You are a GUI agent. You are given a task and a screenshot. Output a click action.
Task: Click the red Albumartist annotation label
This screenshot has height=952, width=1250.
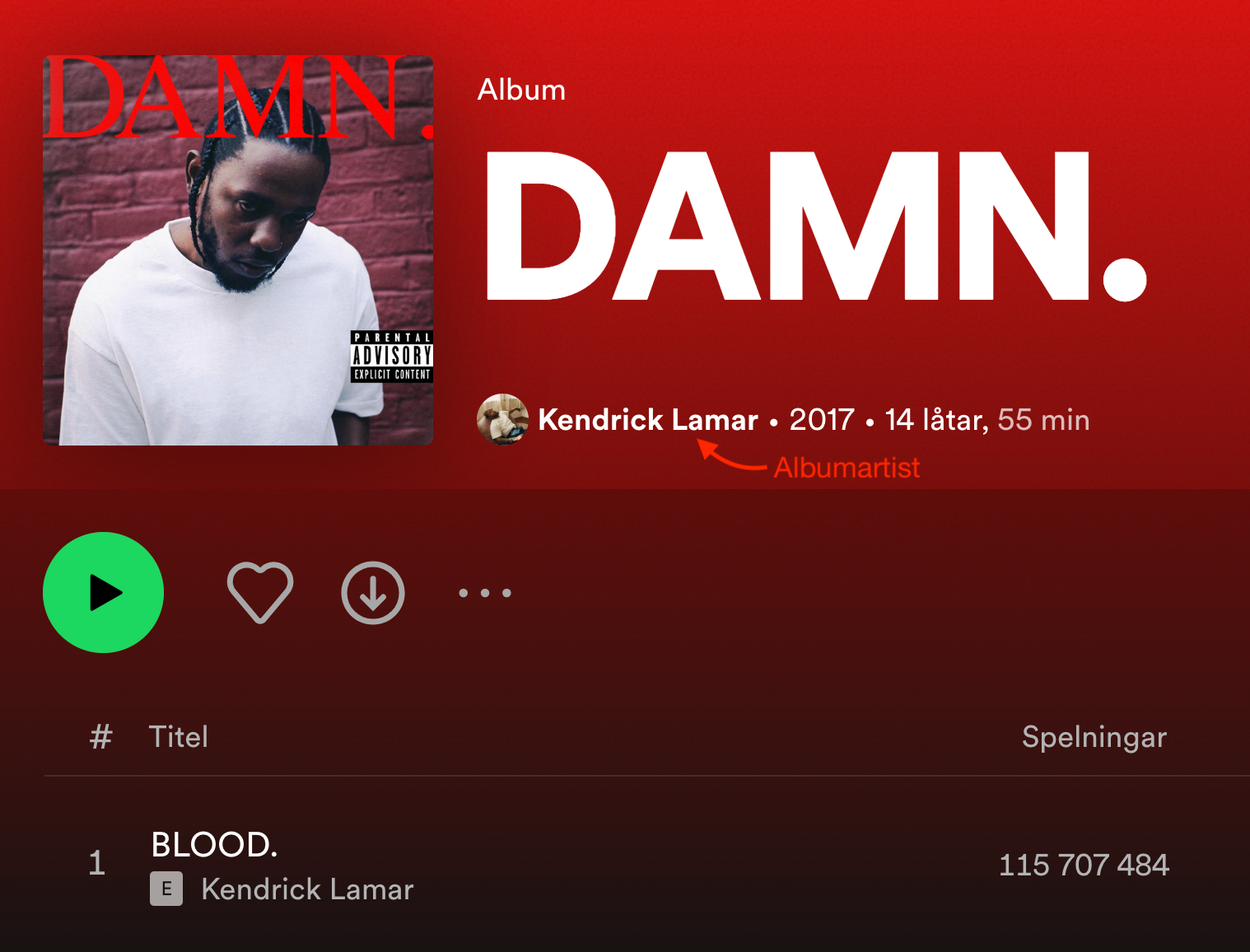click(847, 468)
